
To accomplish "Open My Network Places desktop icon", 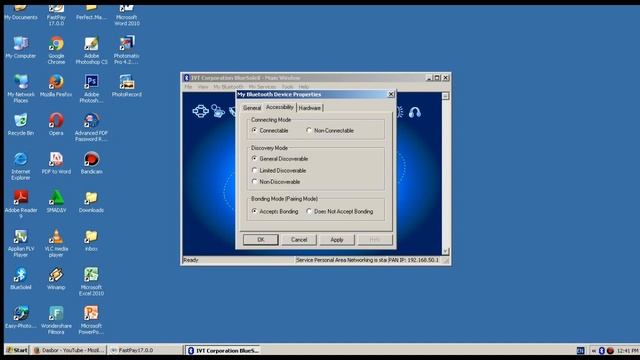I will pos(21,88).
